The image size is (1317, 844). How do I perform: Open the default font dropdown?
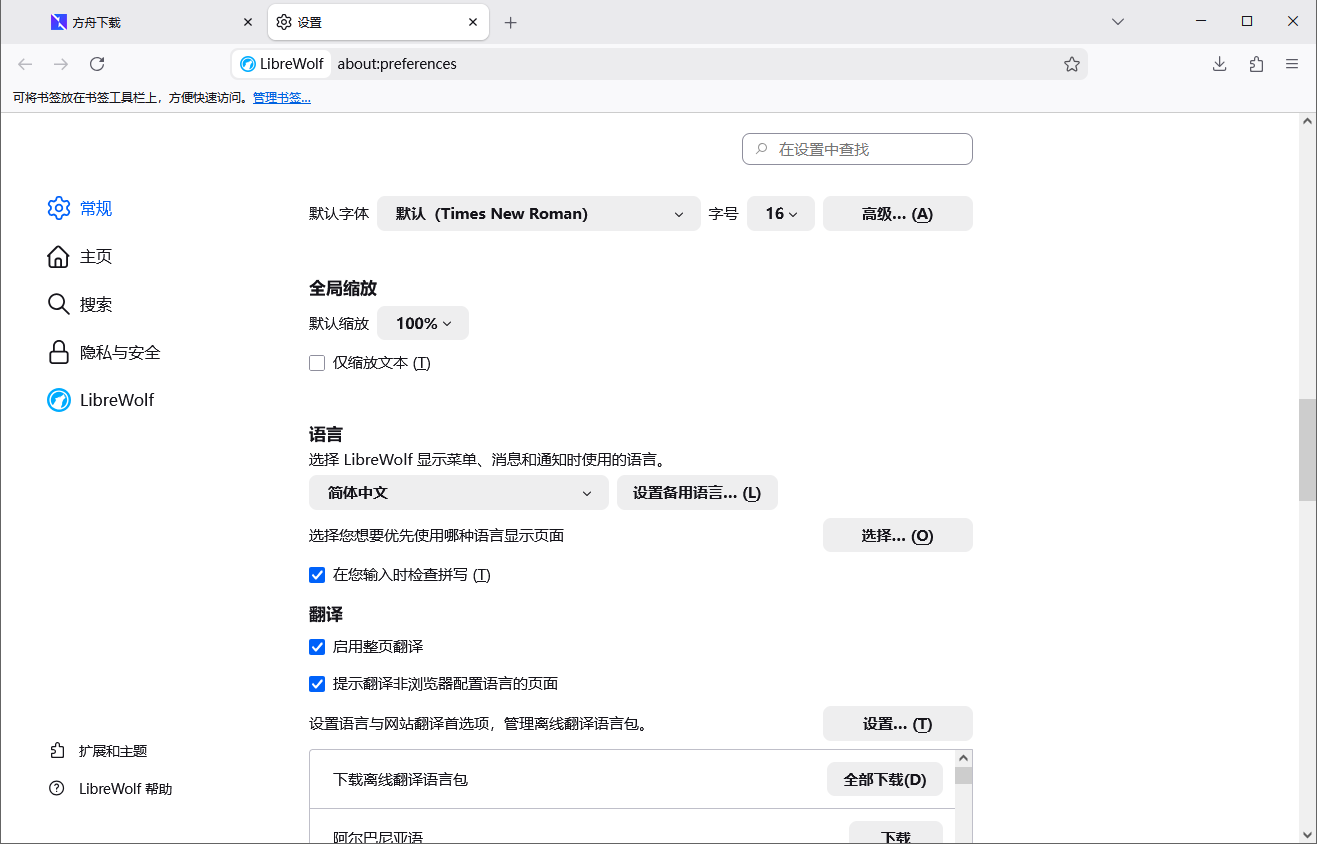coord(538,213)
